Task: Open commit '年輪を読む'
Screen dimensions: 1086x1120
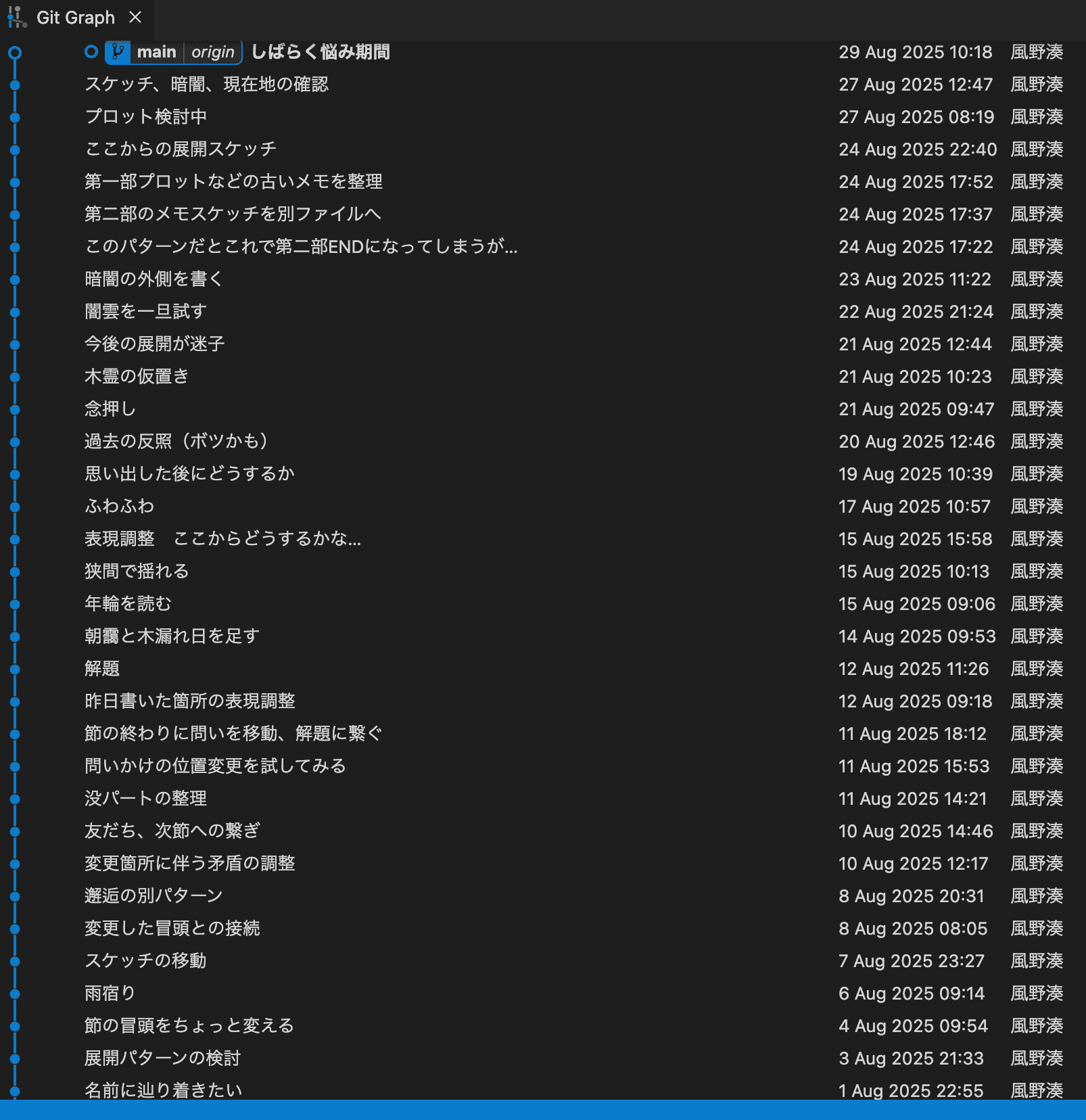Action: coord(128,604)
